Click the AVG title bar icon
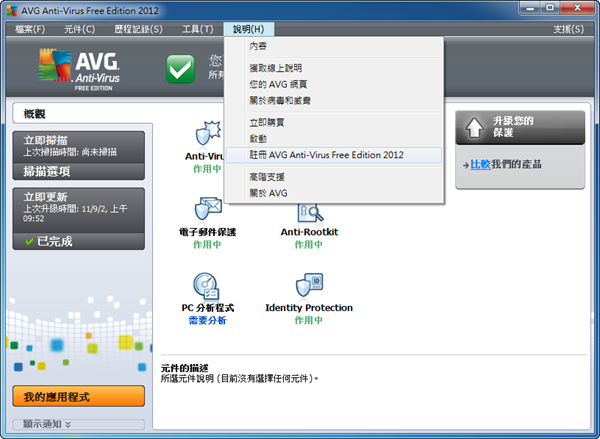600x439 pixels. (11, 10)
